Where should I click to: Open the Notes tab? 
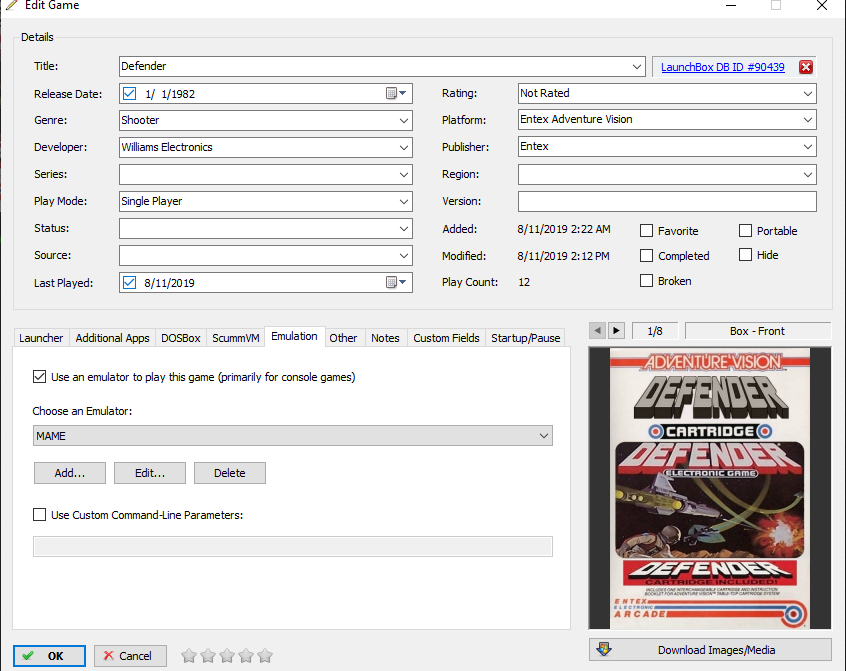385,338
